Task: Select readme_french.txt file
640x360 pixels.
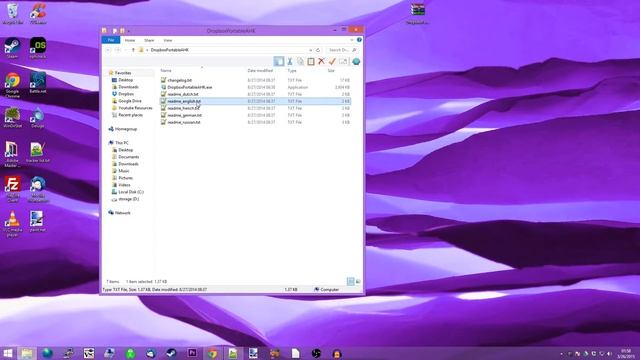Action: tap(183, 108)
